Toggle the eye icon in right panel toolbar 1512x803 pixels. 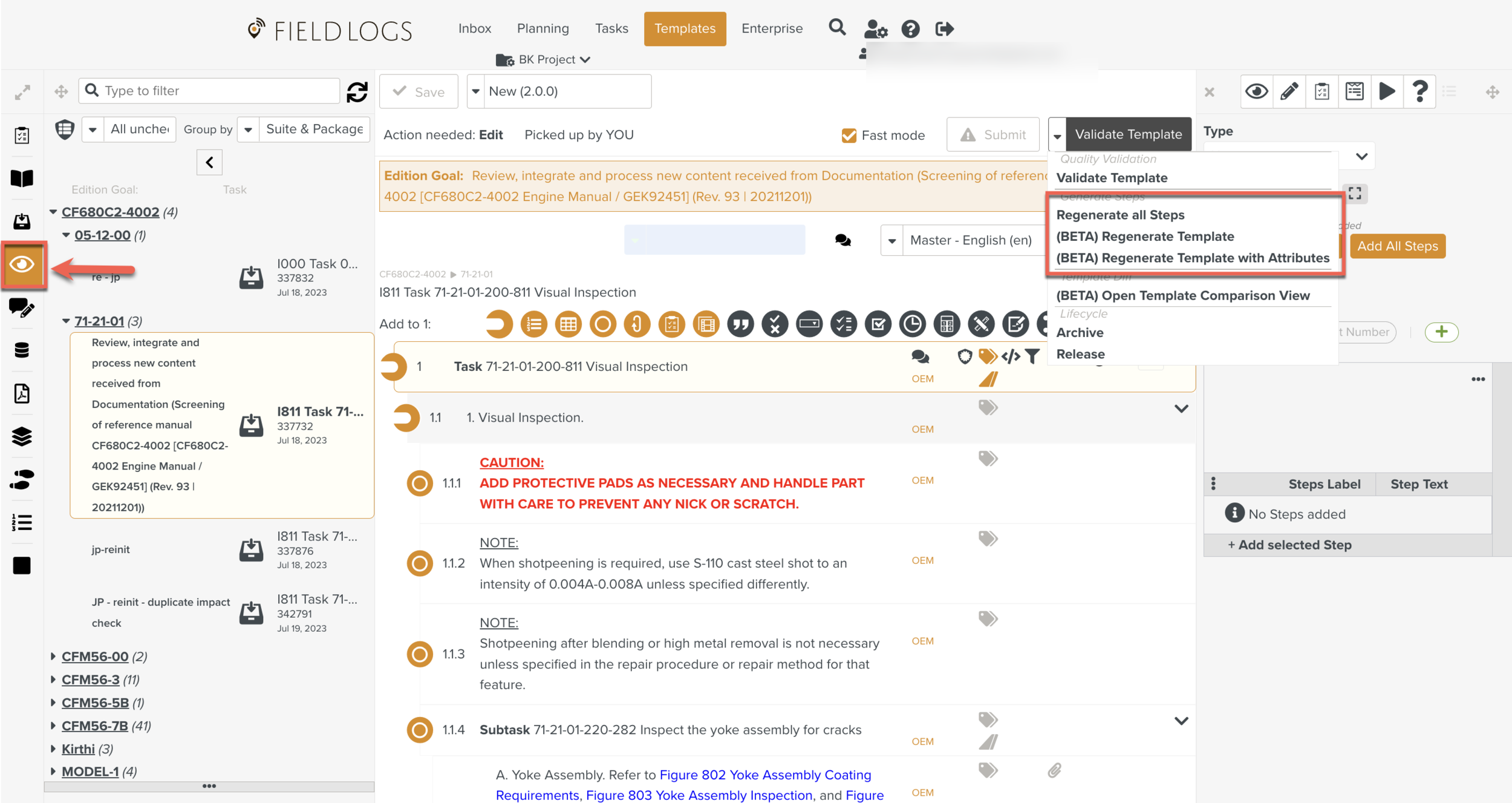click(1256, 91)
